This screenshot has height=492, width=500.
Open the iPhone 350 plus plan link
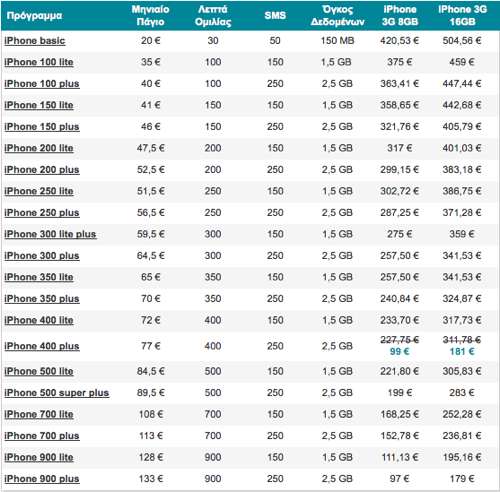tap(42, 299)
